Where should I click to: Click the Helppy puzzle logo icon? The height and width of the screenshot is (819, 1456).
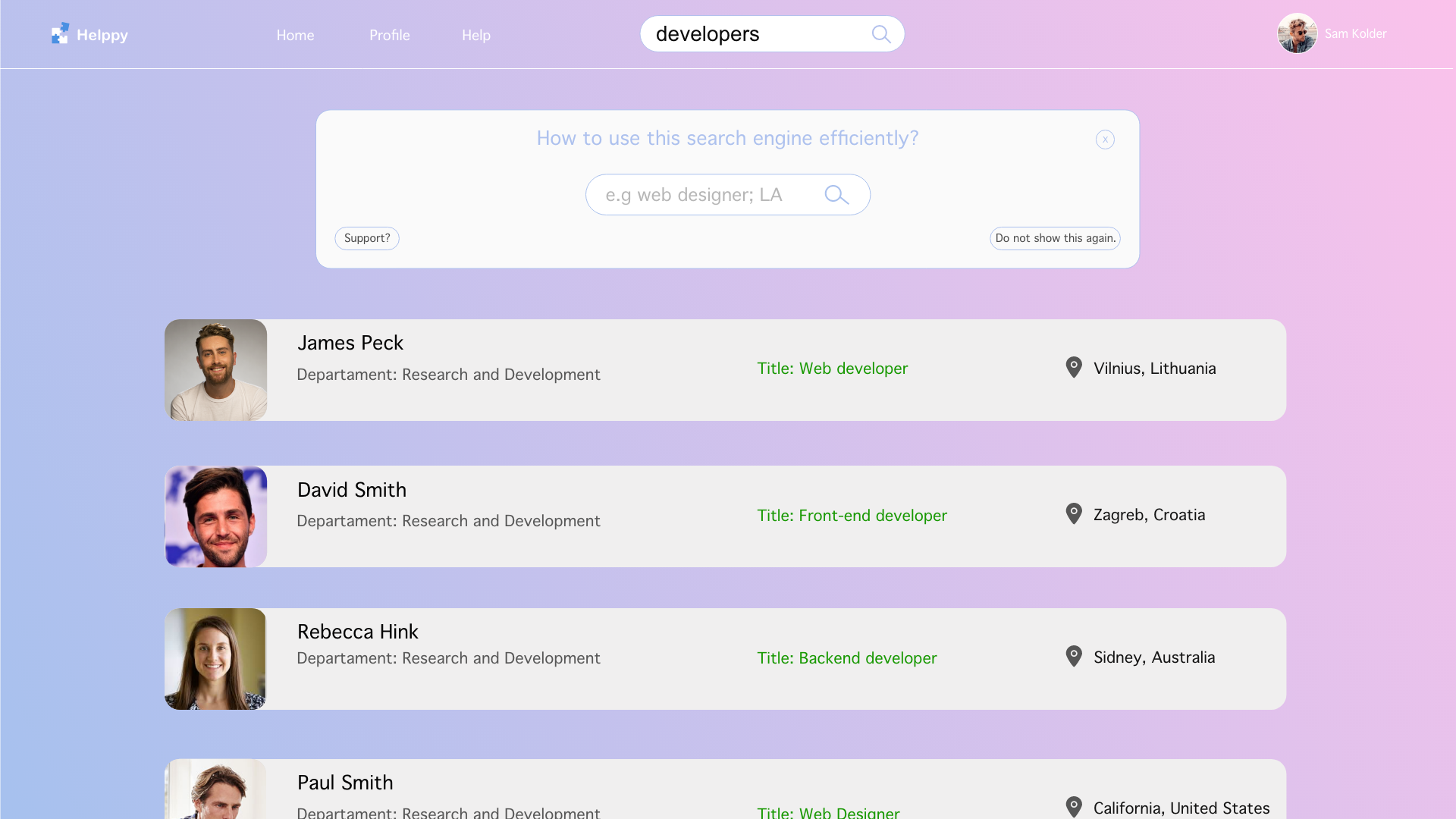pos(60,33)
